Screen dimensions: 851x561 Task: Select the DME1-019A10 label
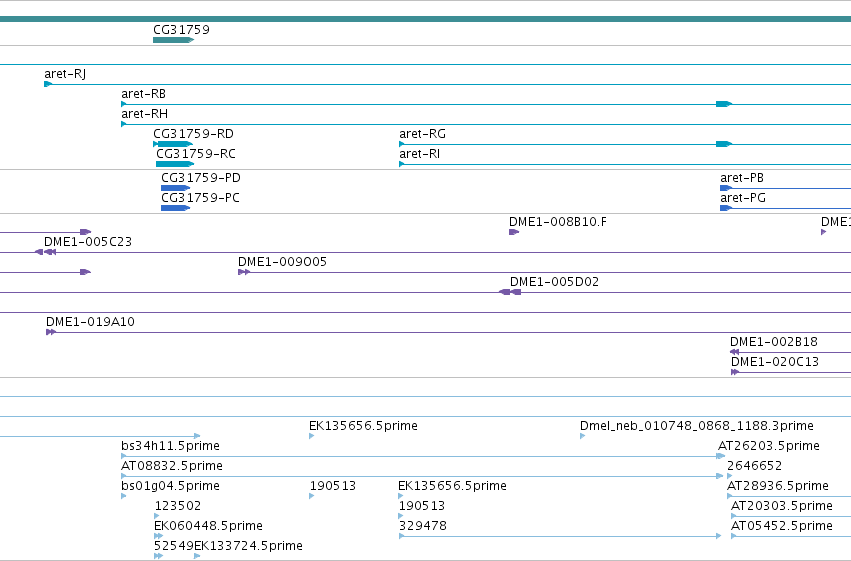pyautogui.click(x=90, y=322)
